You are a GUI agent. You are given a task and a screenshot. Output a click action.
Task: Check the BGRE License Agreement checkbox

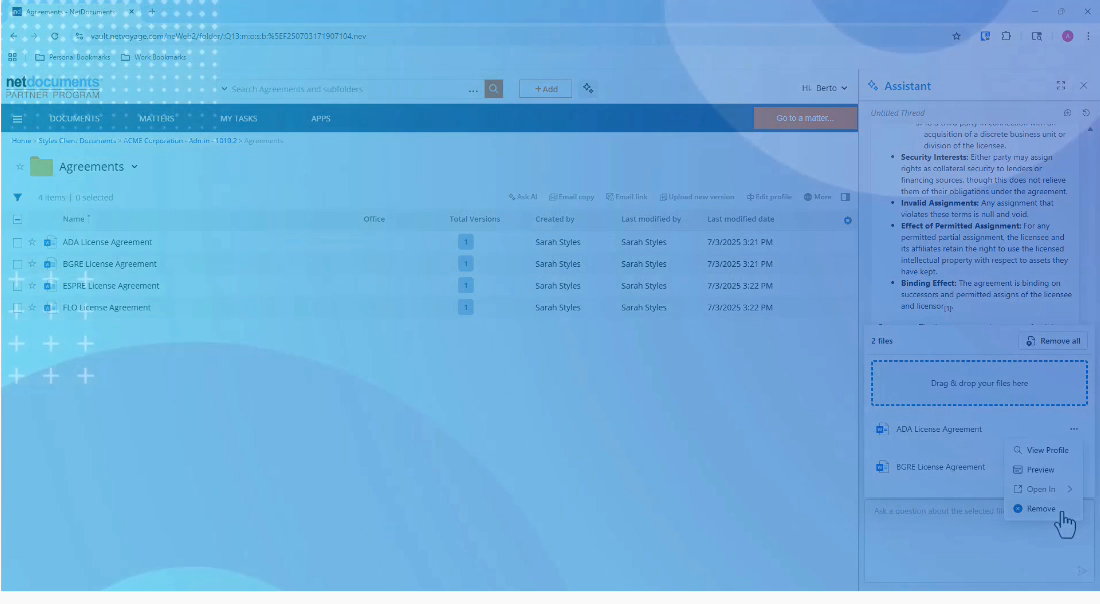[x=18, y=264]
